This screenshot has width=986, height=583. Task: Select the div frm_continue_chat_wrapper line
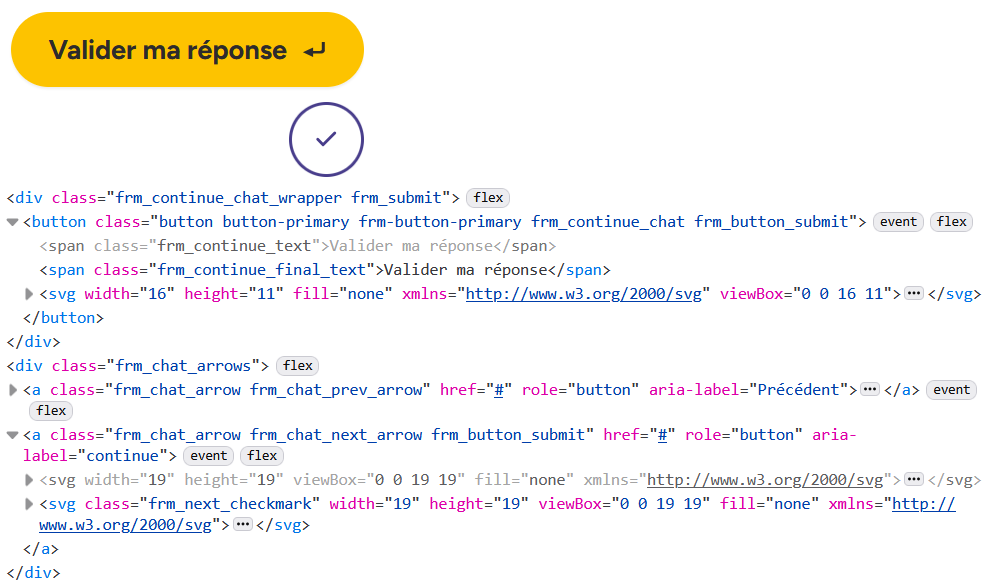(233, 198)
